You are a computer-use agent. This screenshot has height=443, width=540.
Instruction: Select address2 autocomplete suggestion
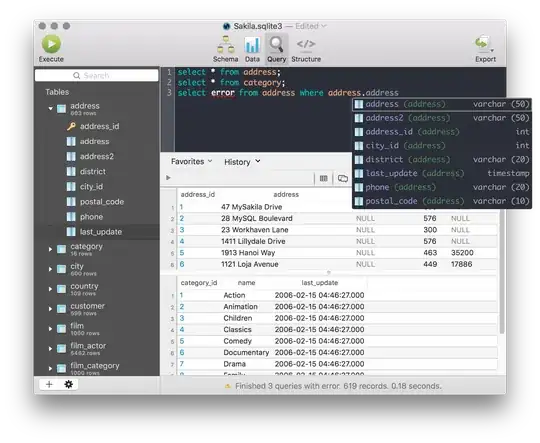click(442, 118)
